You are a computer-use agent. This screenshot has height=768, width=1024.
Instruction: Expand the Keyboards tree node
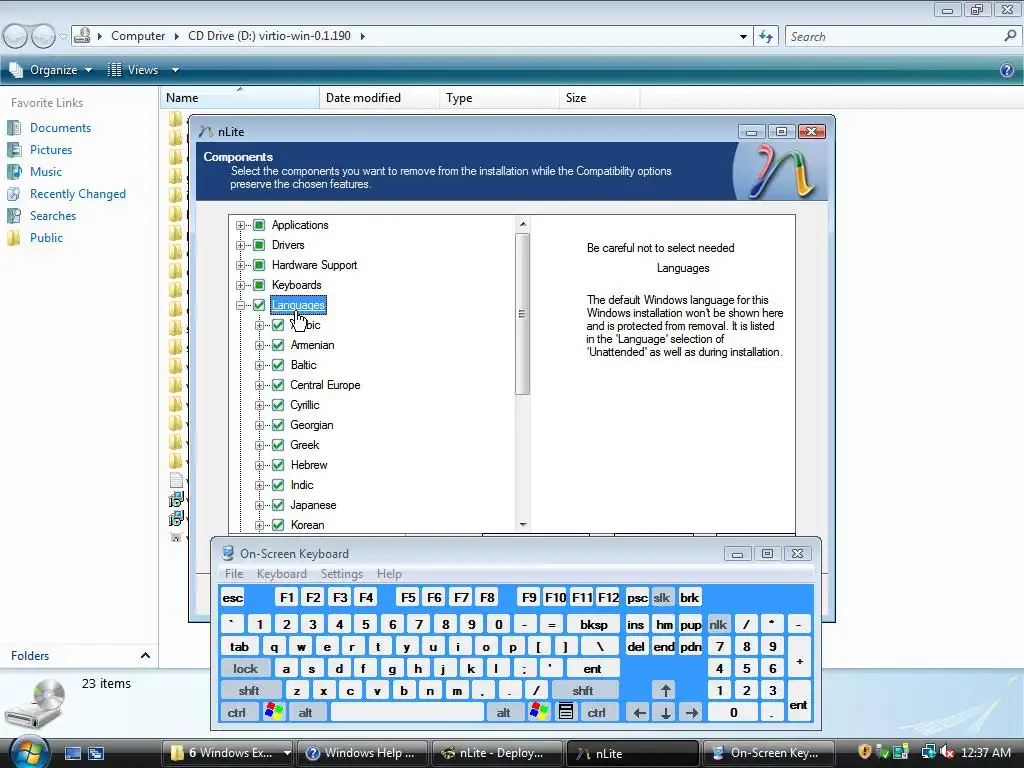(x=240, y=285)
